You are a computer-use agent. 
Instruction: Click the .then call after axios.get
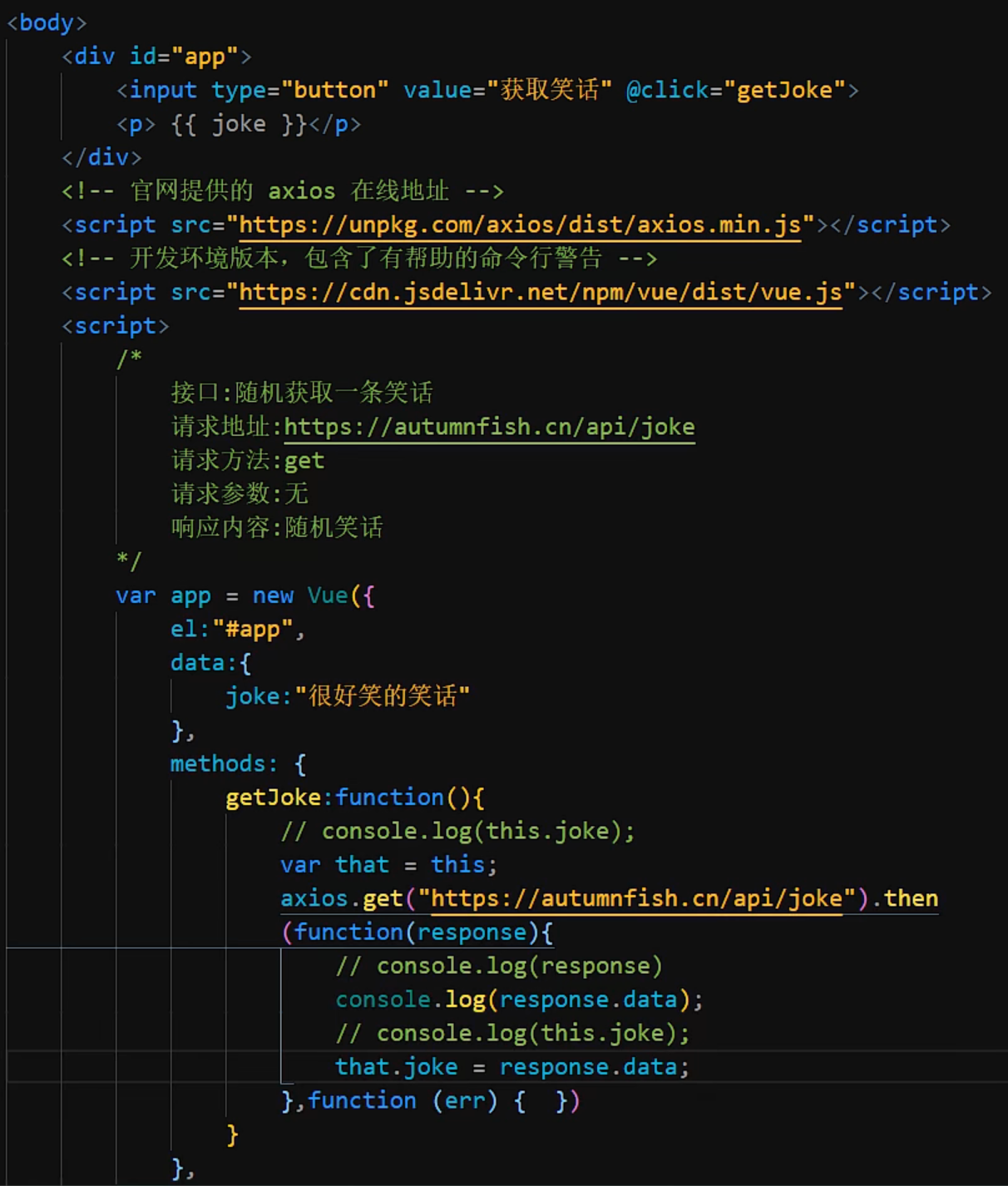pyautogui.click(x=906, y=899)
